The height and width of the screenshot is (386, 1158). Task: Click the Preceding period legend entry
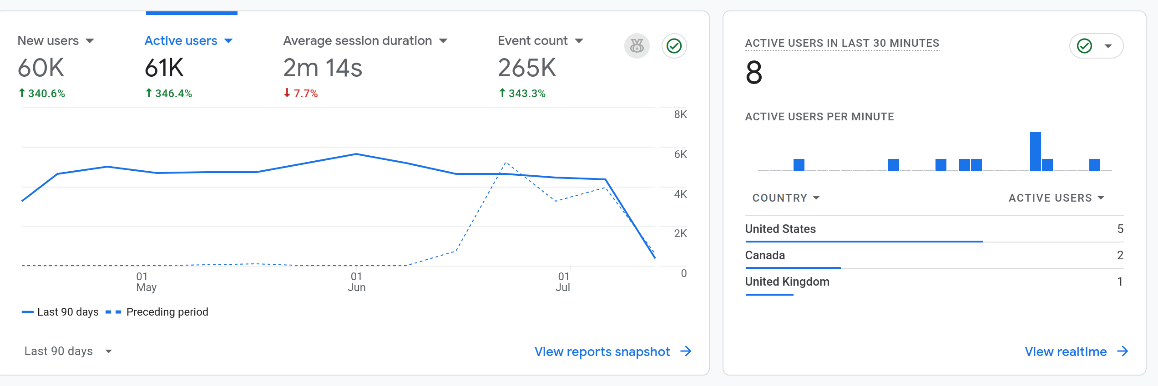[157, 312]
